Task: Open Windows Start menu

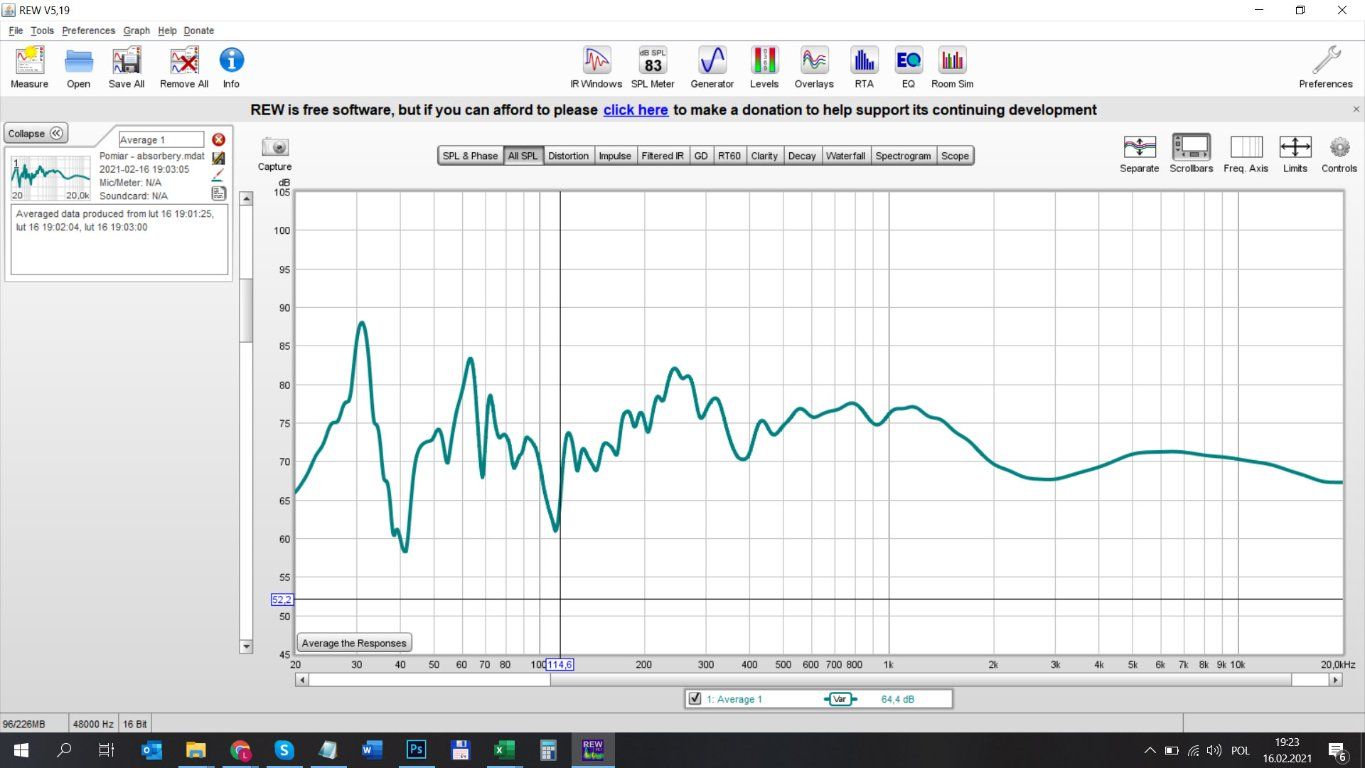Action: coord(20,750)
